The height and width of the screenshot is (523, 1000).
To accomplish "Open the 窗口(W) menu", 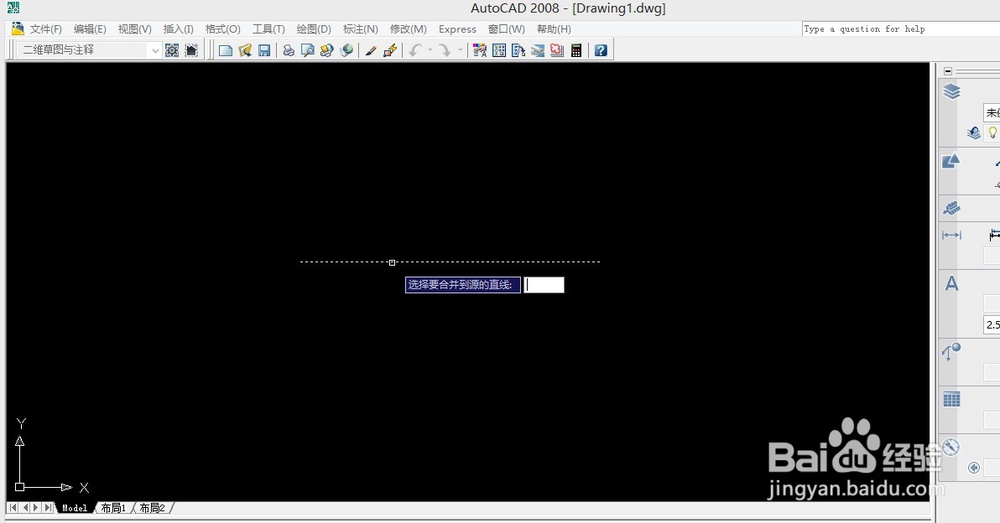I will (506, 29).
